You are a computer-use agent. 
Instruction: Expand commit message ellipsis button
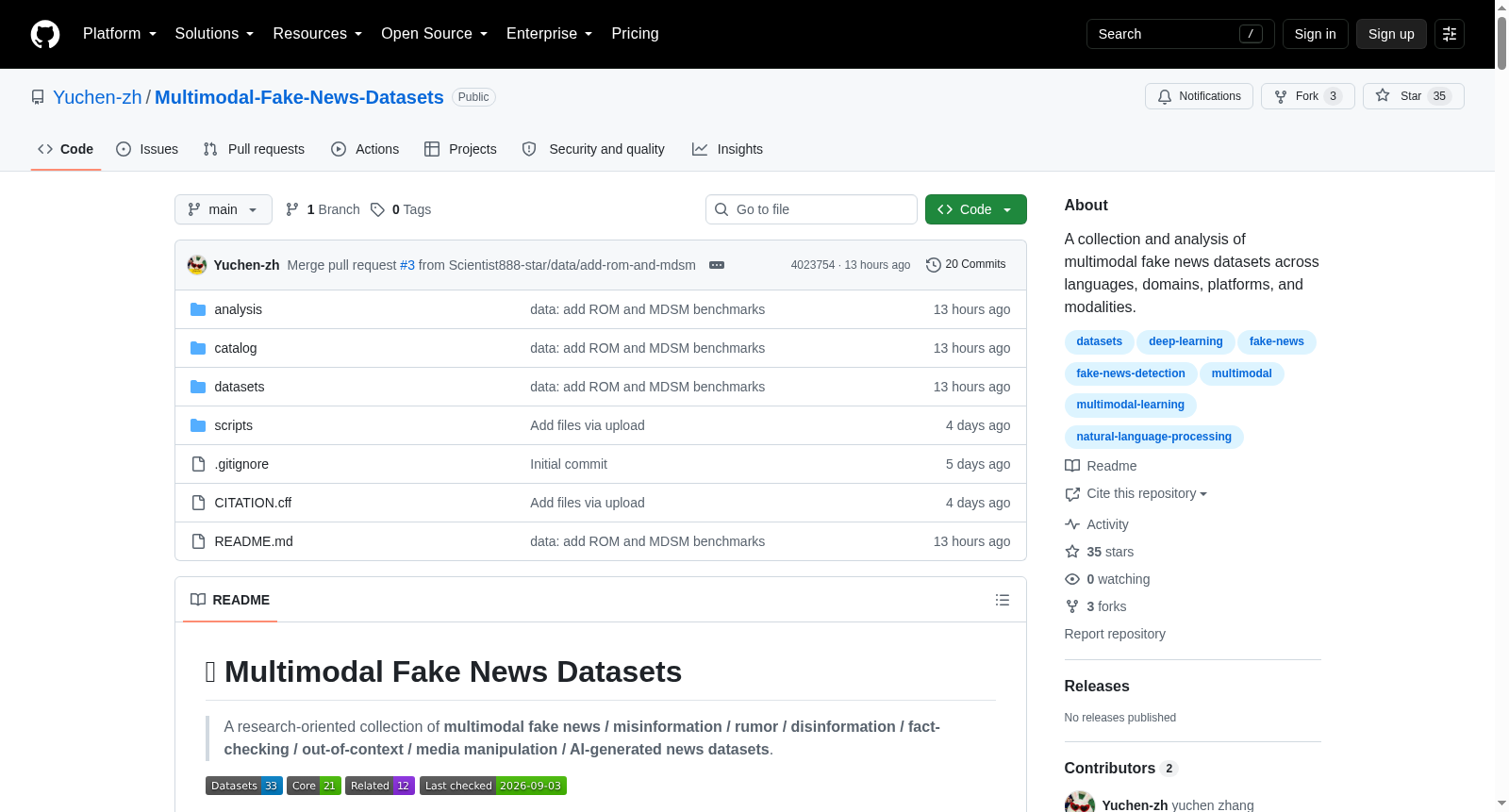(x=717, y=265)
